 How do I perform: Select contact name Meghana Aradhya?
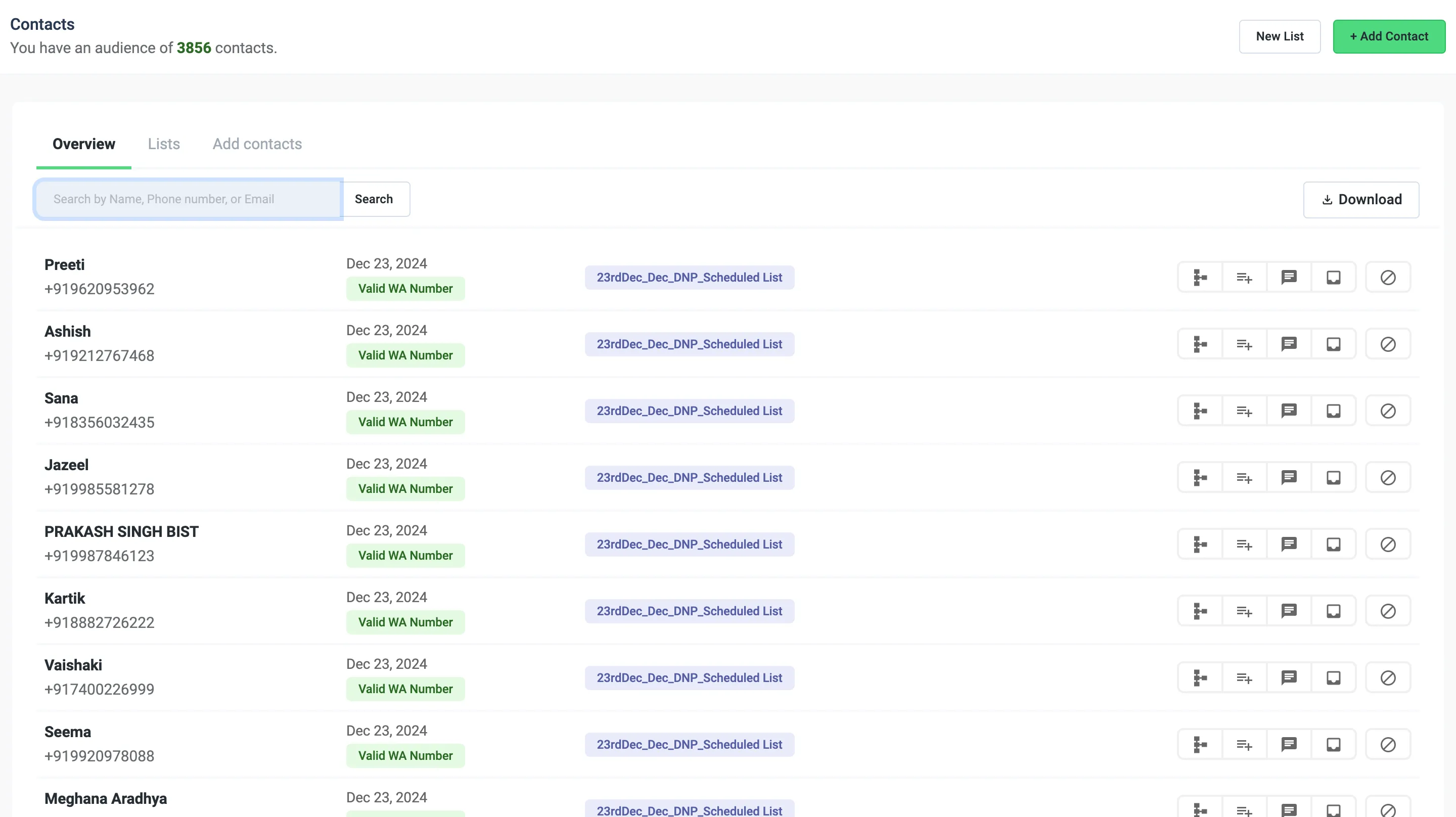coord(106,798)
